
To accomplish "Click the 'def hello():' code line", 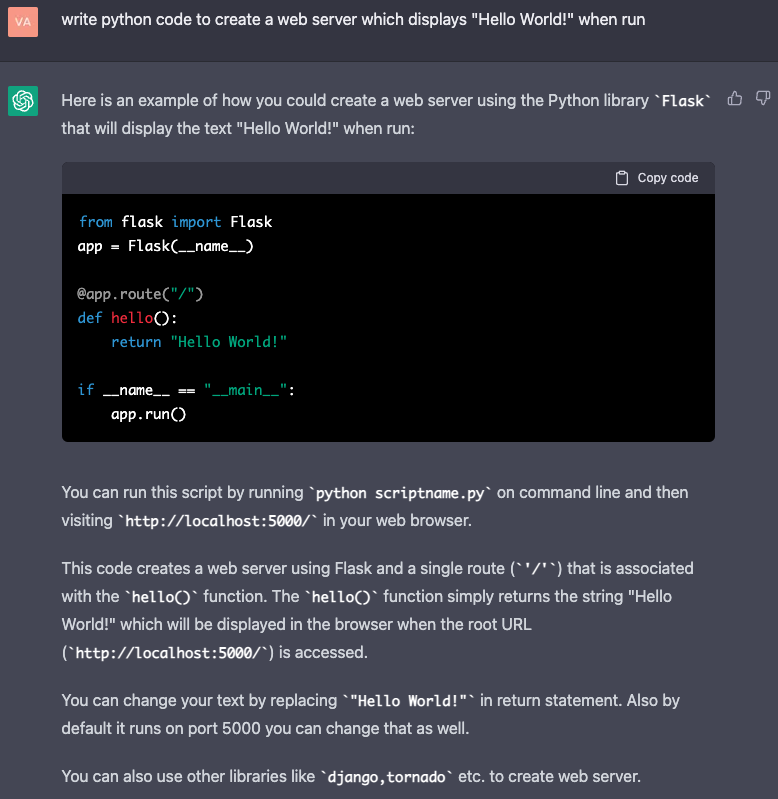I will tap(127, 318).
